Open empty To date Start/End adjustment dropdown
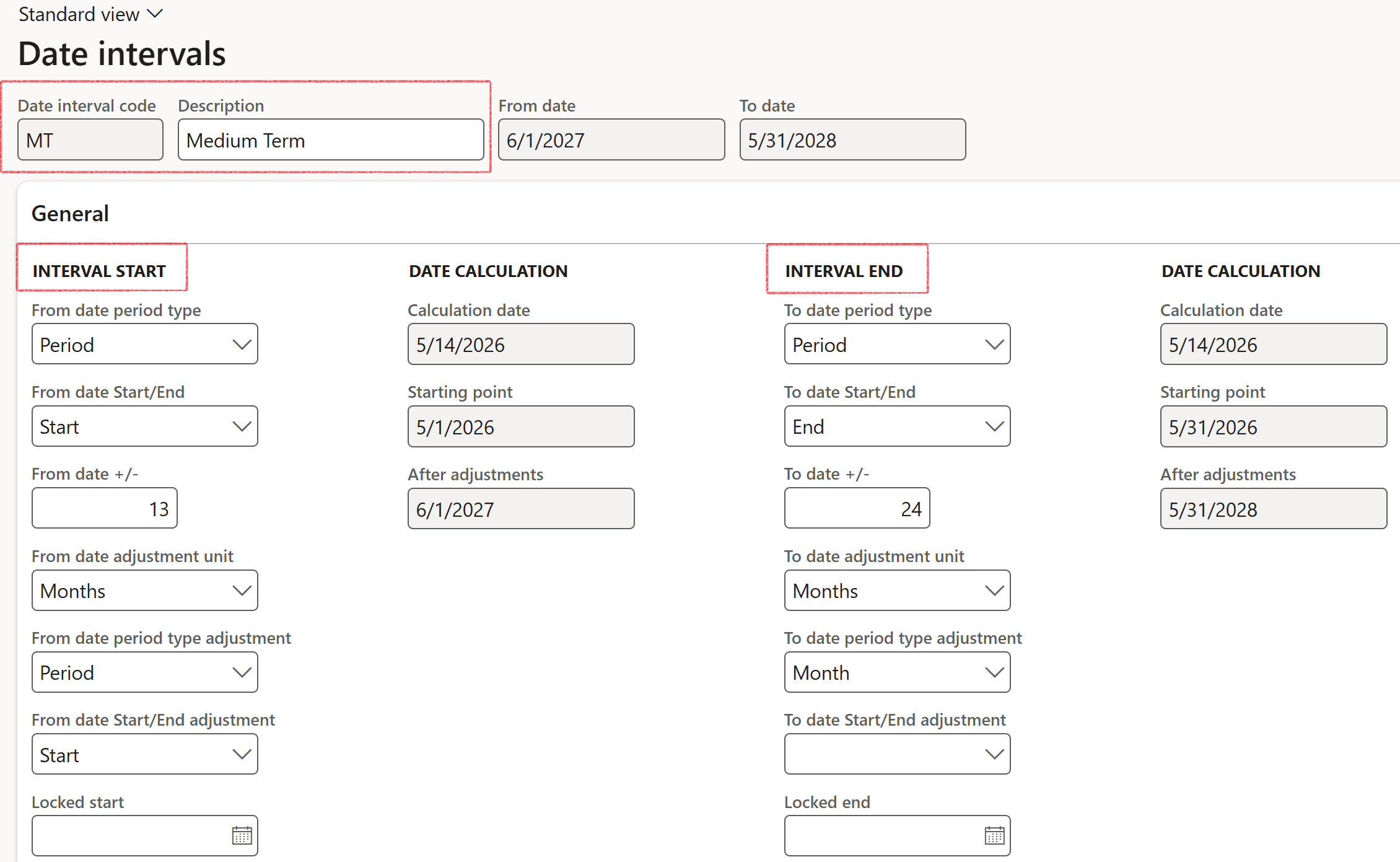 898,754
